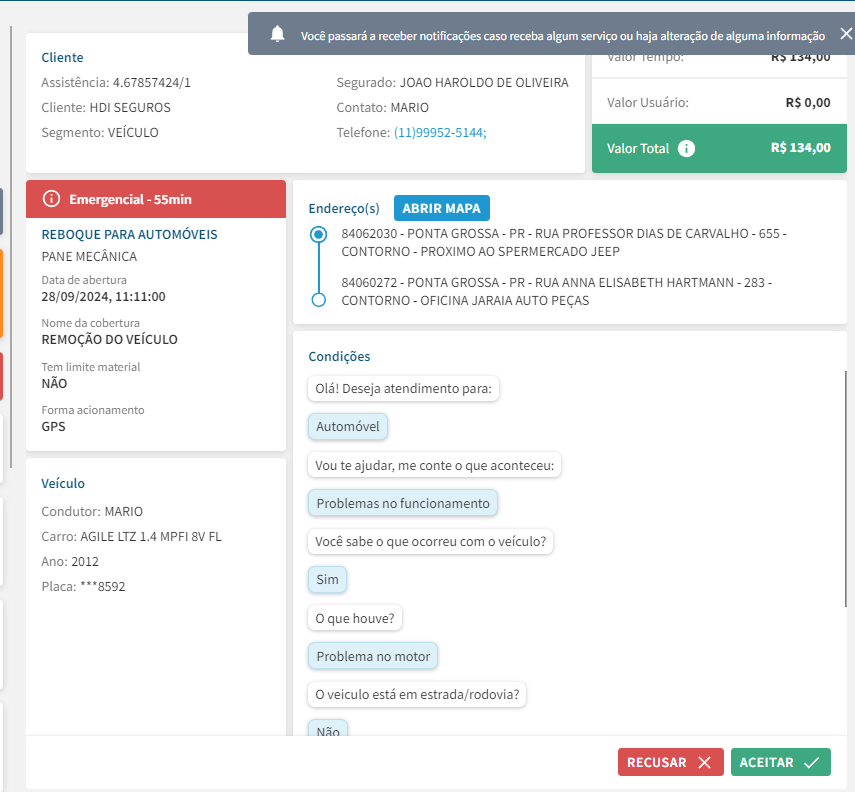This screenshot has height=792, width=855.
Task: Select the hollow destination address marker
Action: (x=319, y=299)
